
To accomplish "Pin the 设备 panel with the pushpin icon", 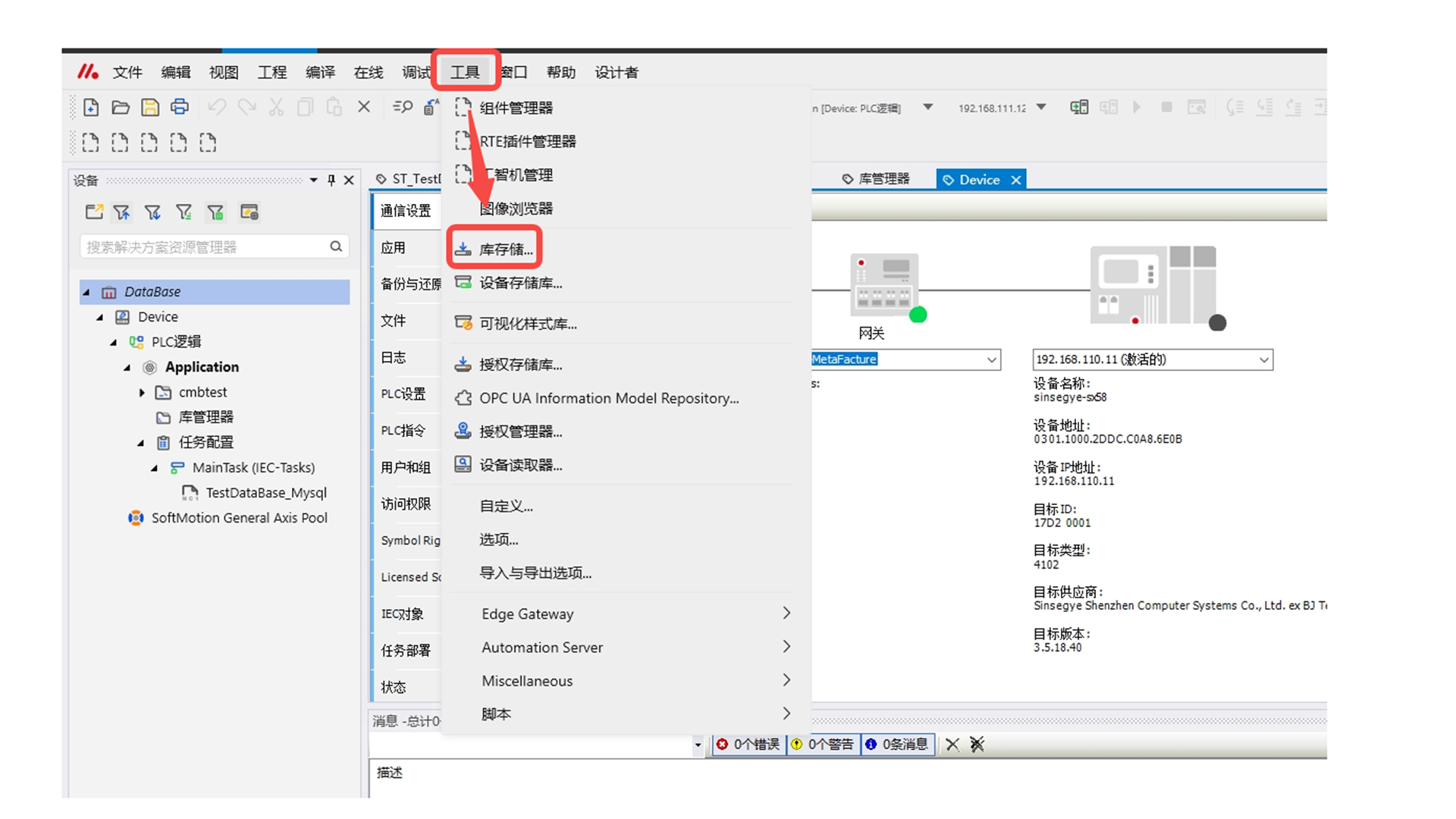I will (331, 180).
